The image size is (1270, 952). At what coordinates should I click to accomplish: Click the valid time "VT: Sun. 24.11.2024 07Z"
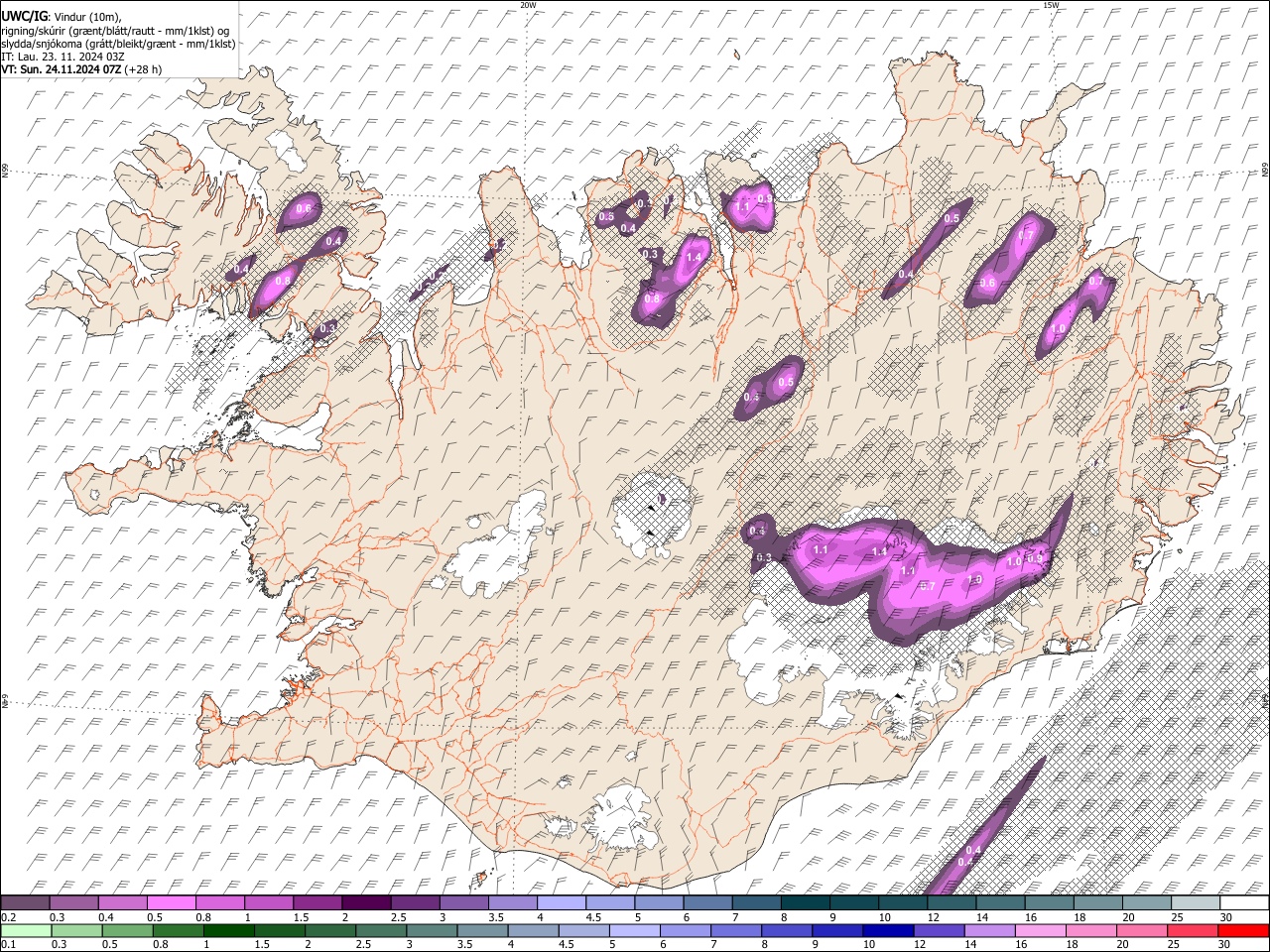[x=61, y=69]
